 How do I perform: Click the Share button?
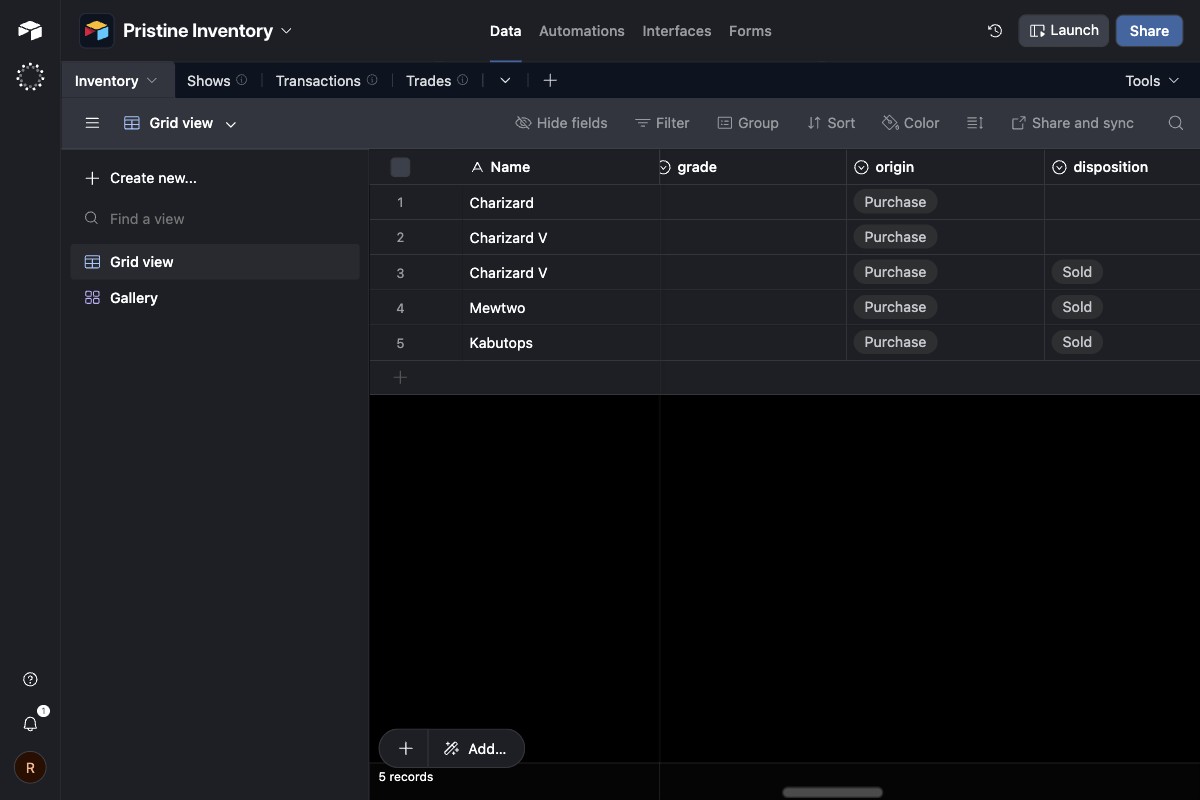point(1148,30)
